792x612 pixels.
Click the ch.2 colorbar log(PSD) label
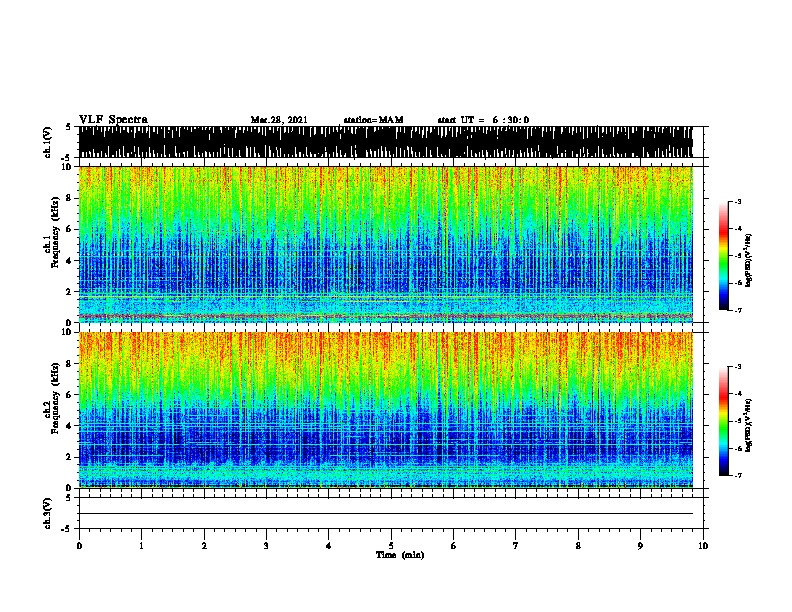[749, 425]
